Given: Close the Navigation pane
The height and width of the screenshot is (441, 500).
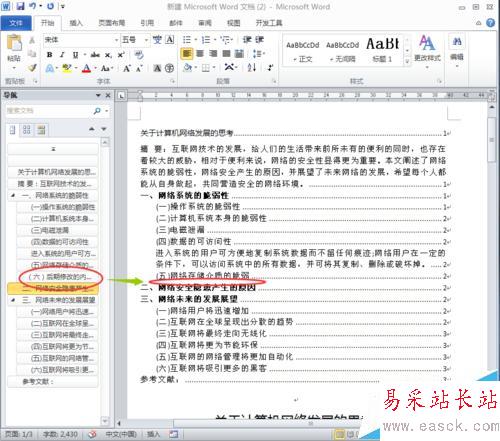Looking at the screenshot, I should [x=108, y=95].
